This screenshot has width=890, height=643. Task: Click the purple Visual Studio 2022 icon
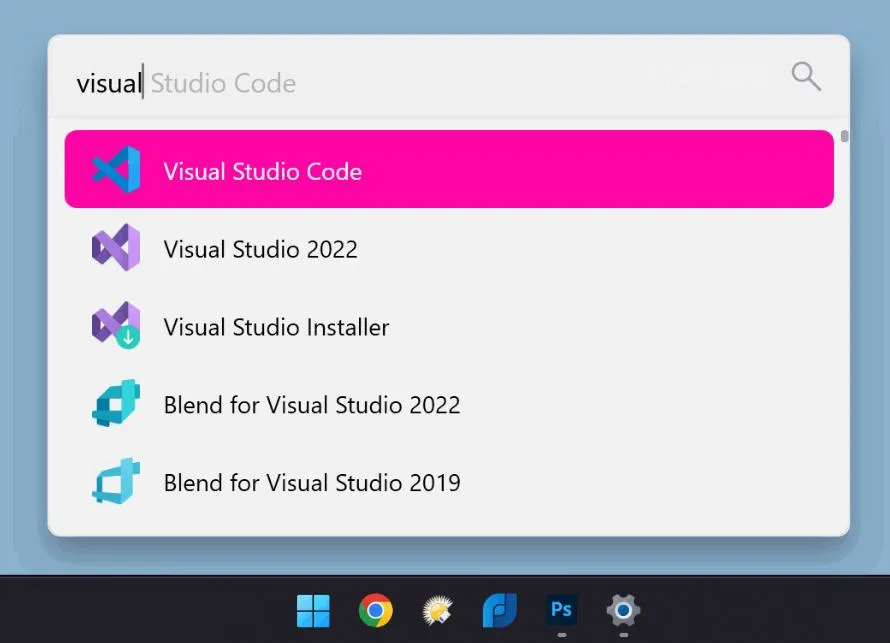tap(116, 247)
